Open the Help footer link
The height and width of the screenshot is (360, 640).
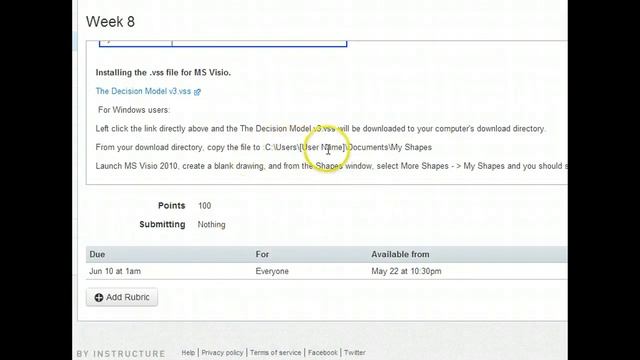[188, 353]
